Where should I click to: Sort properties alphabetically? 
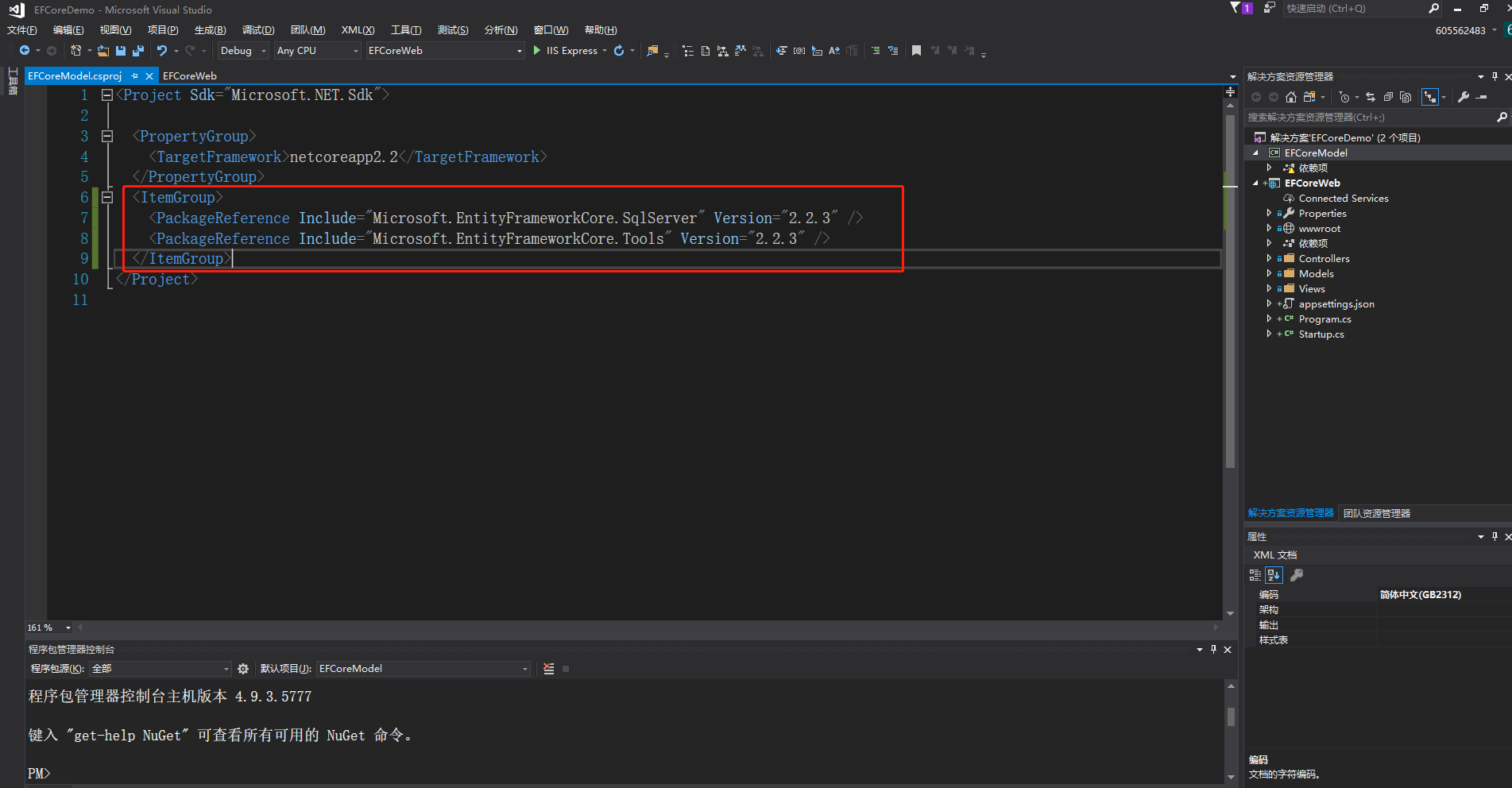point(1274,575)
